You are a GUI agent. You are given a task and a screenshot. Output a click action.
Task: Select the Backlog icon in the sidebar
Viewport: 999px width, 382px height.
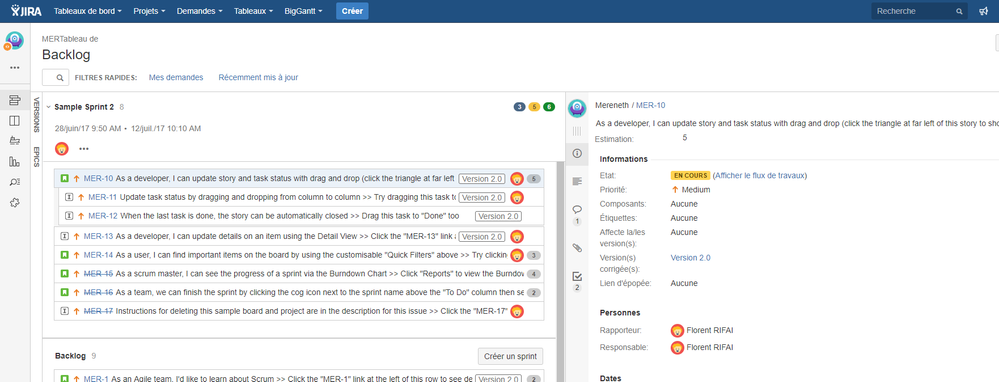click(15, 100)
